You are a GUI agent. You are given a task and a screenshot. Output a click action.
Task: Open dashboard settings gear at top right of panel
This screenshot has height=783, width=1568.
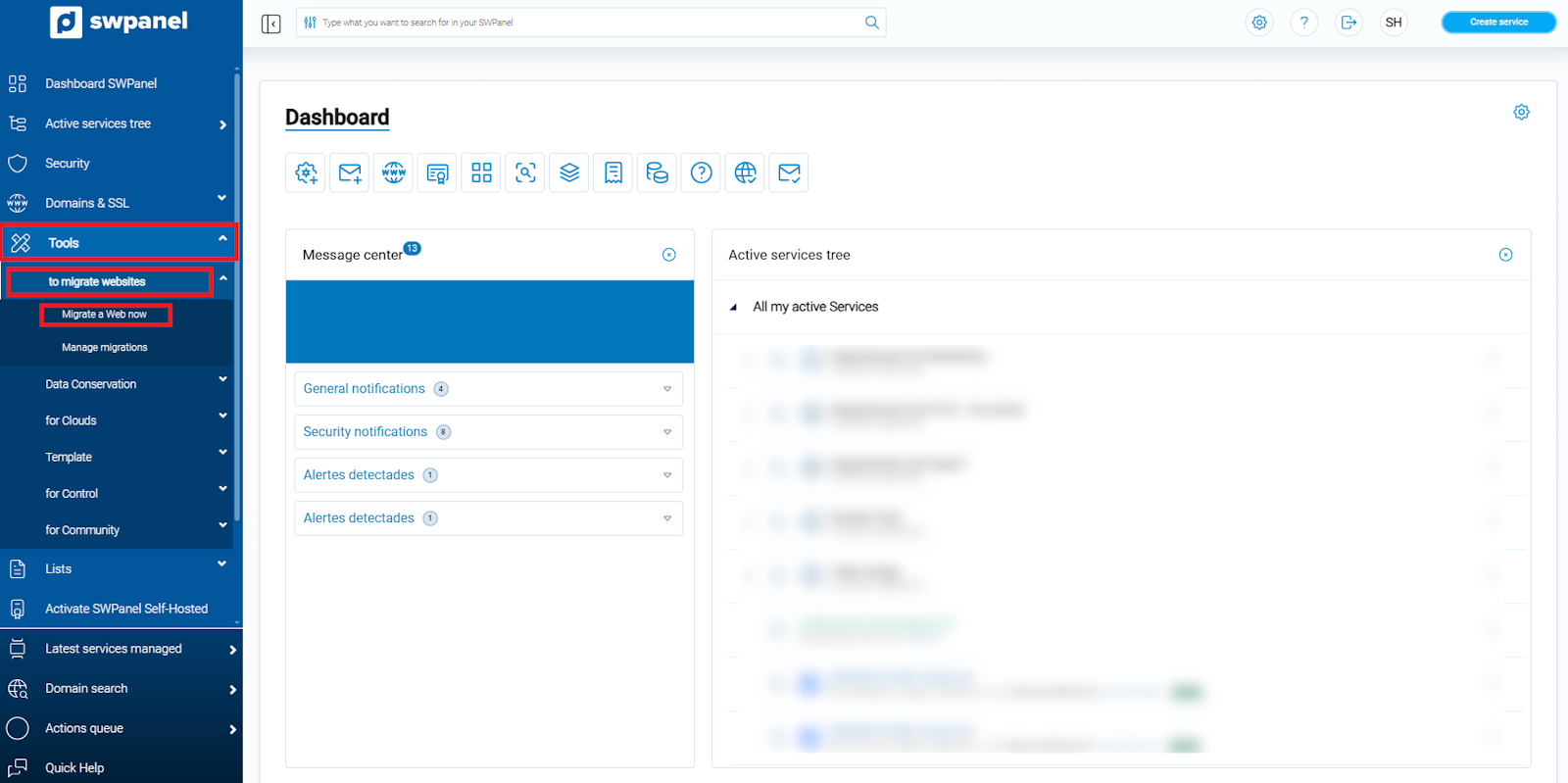coord(1521,113)
